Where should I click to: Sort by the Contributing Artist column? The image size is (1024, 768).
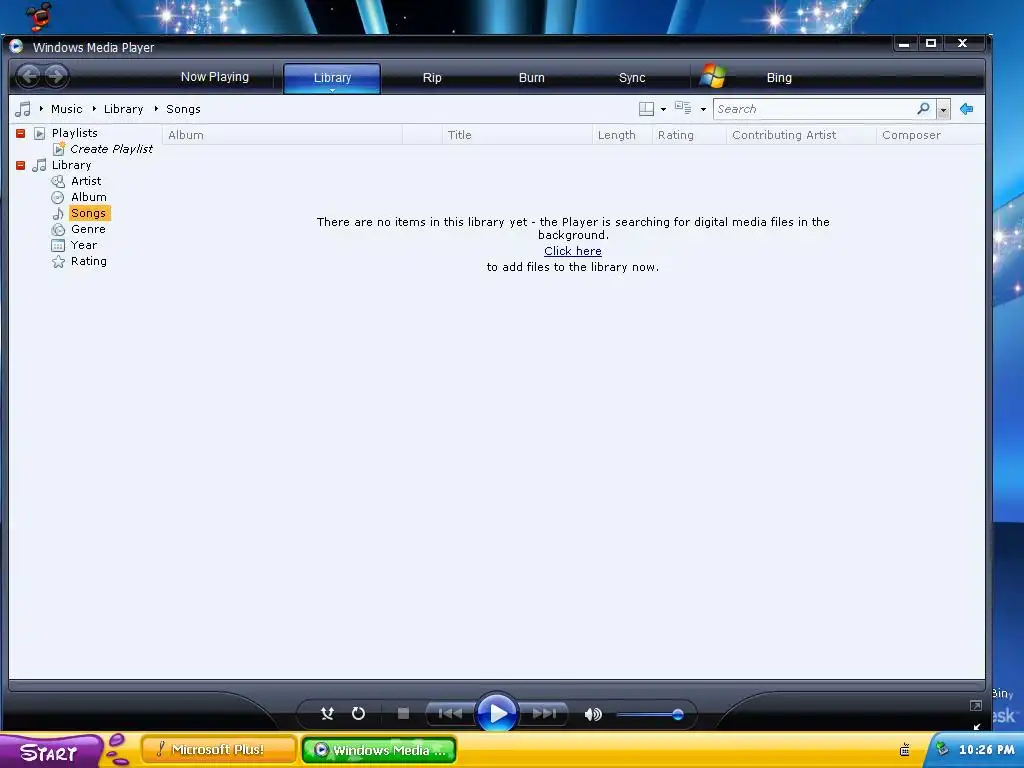coord(801,135)
